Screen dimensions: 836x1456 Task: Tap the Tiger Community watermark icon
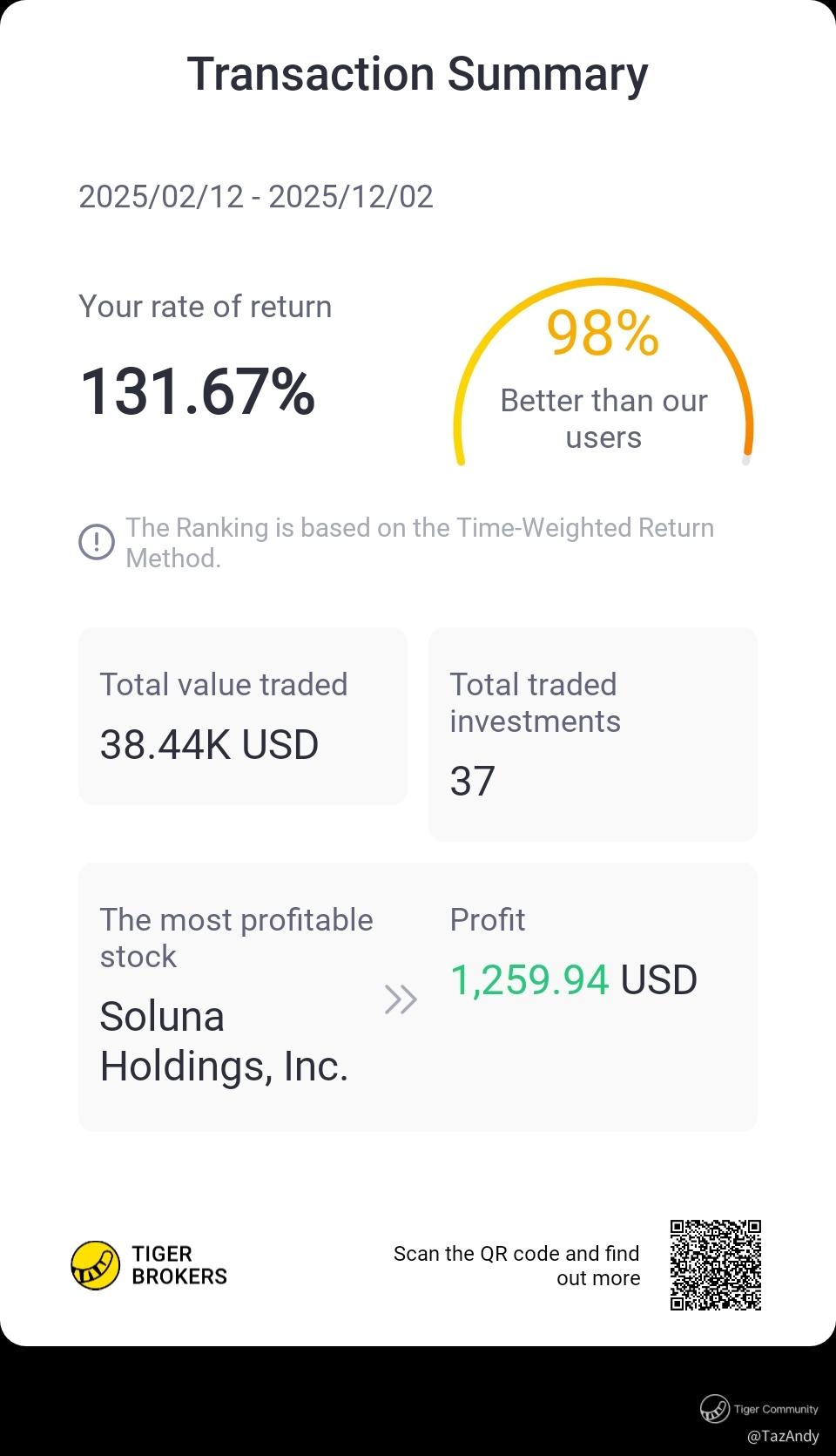[715, 1408]
